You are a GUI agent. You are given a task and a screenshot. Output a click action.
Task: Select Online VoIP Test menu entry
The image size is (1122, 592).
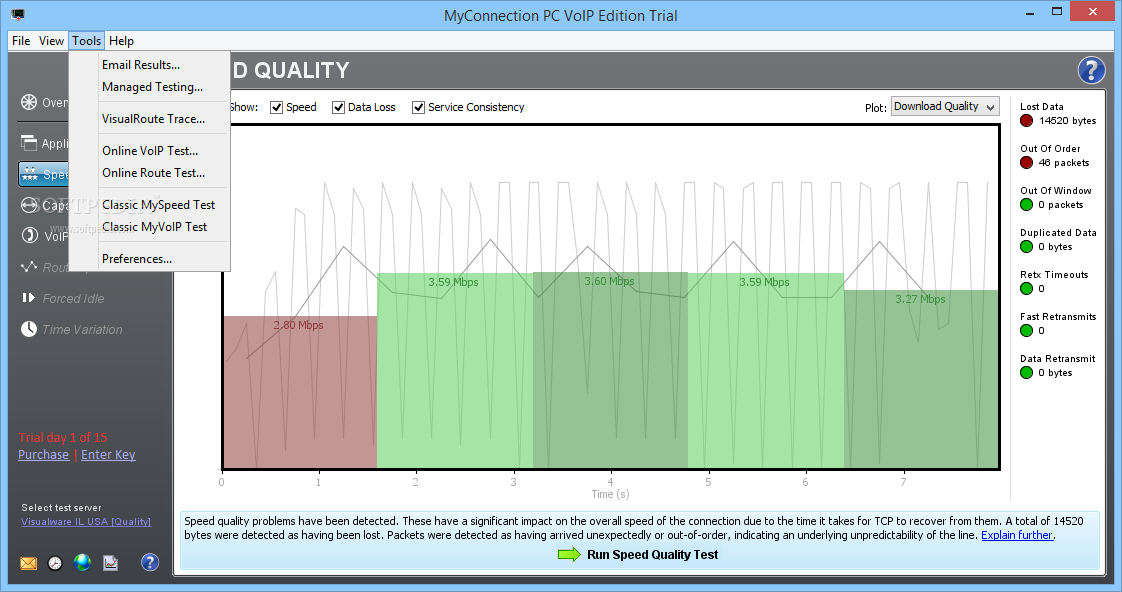150,150
